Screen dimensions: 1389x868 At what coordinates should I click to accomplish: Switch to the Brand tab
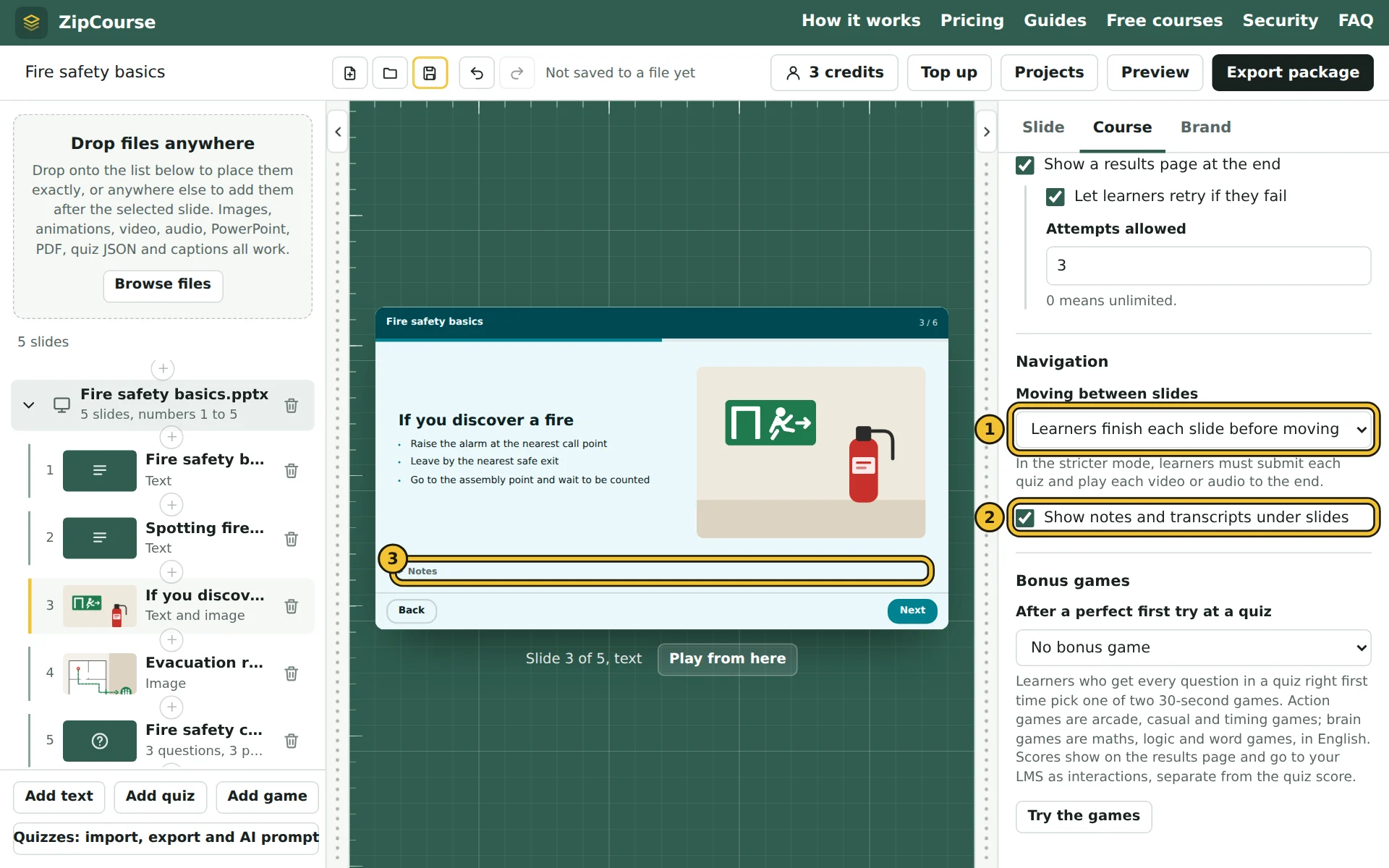pyautogui.click(x=1205, y=127)
